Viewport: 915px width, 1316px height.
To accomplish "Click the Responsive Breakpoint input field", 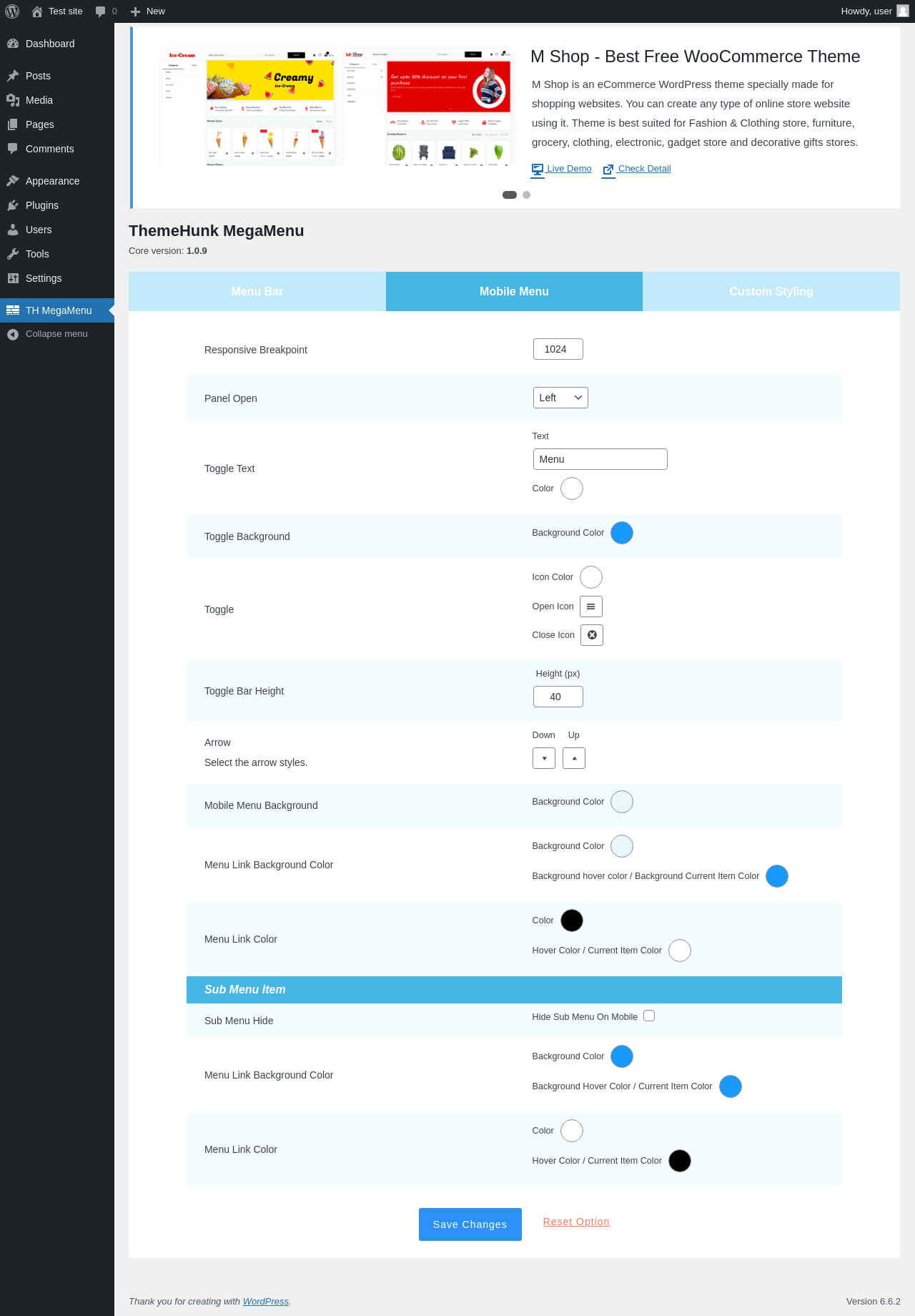I will point(558,349).
